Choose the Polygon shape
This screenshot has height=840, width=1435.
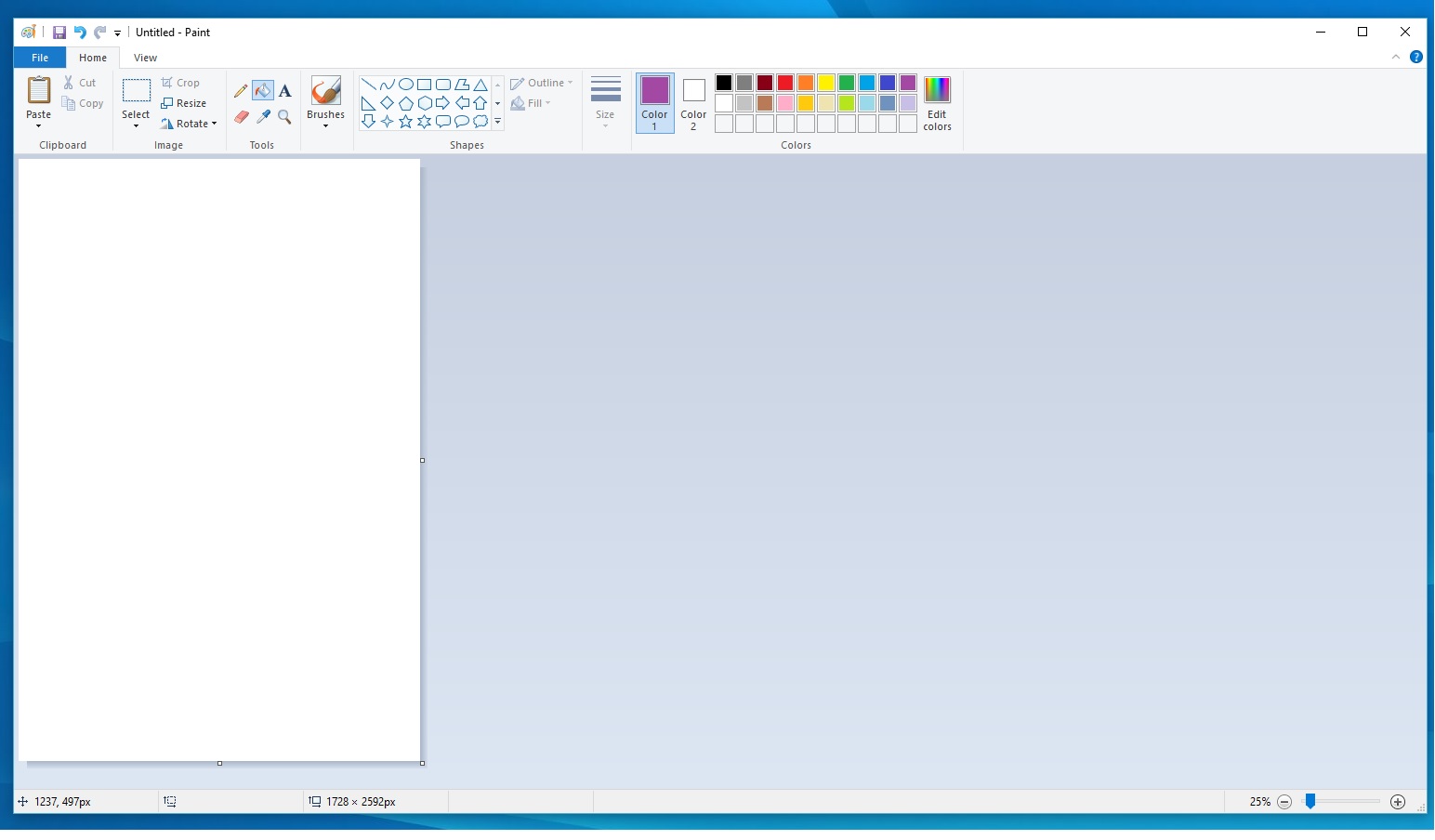tap(462, 85)
